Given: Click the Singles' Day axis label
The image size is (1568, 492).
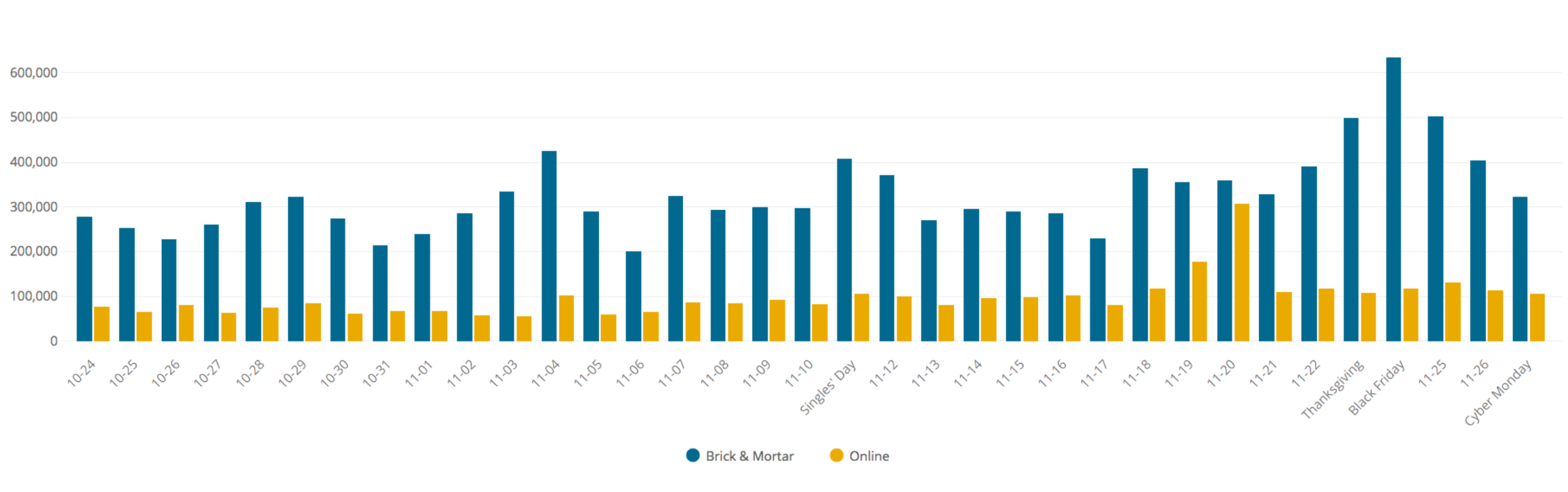Looking at the screenshot, I should click(827, 388).
